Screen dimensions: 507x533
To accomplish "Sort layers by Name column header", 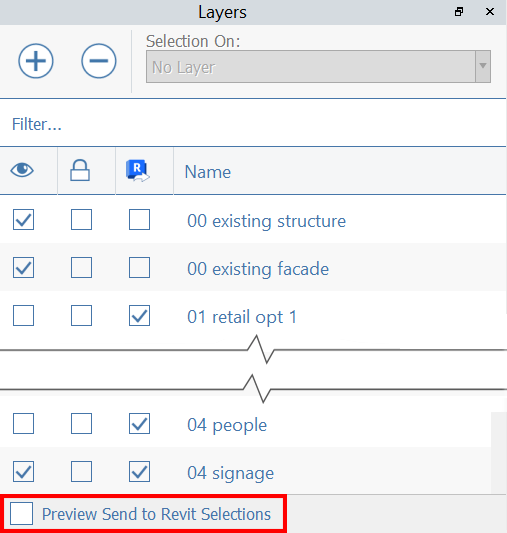I will click(208, 172).
